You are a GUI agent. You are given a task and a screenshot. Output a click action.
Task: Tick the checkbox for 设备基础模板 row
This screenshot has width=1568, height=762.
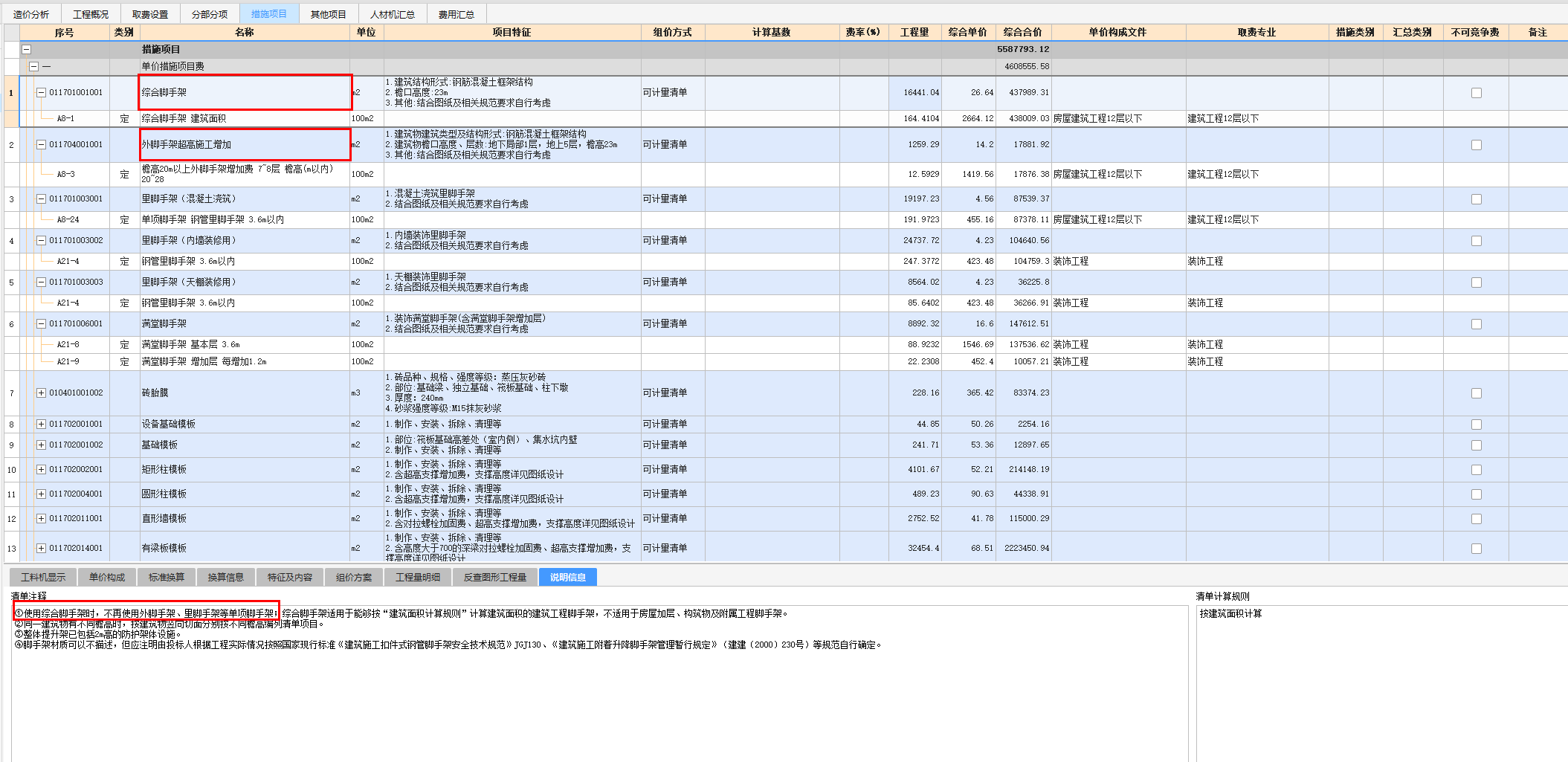point(1477,424)
